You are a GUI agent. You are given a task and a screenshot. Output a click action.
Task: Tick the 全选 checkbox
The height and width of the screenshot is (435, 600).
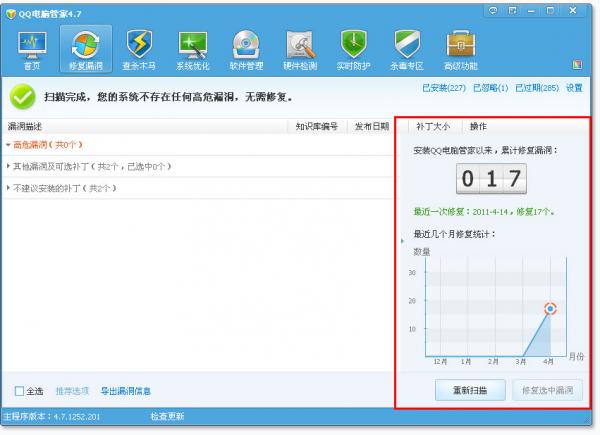click(19, 391)
